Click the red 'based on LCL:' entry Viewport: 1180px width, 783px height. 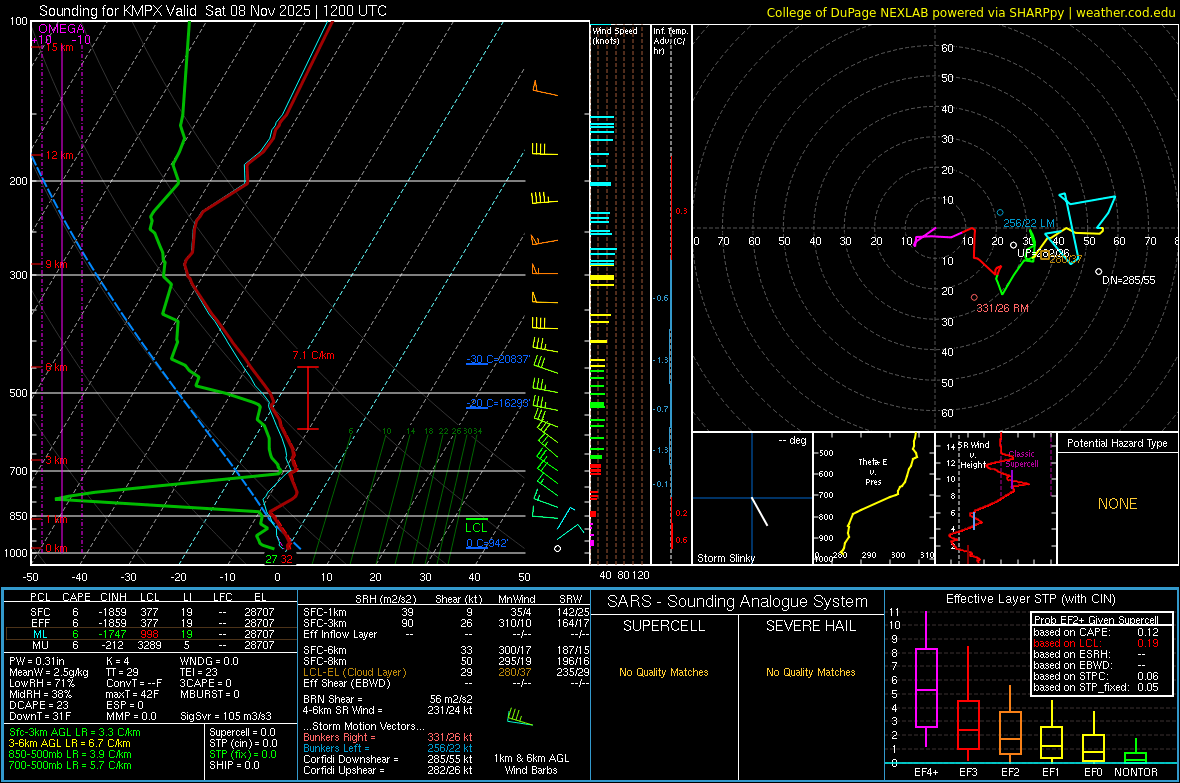coord(1066,643)
